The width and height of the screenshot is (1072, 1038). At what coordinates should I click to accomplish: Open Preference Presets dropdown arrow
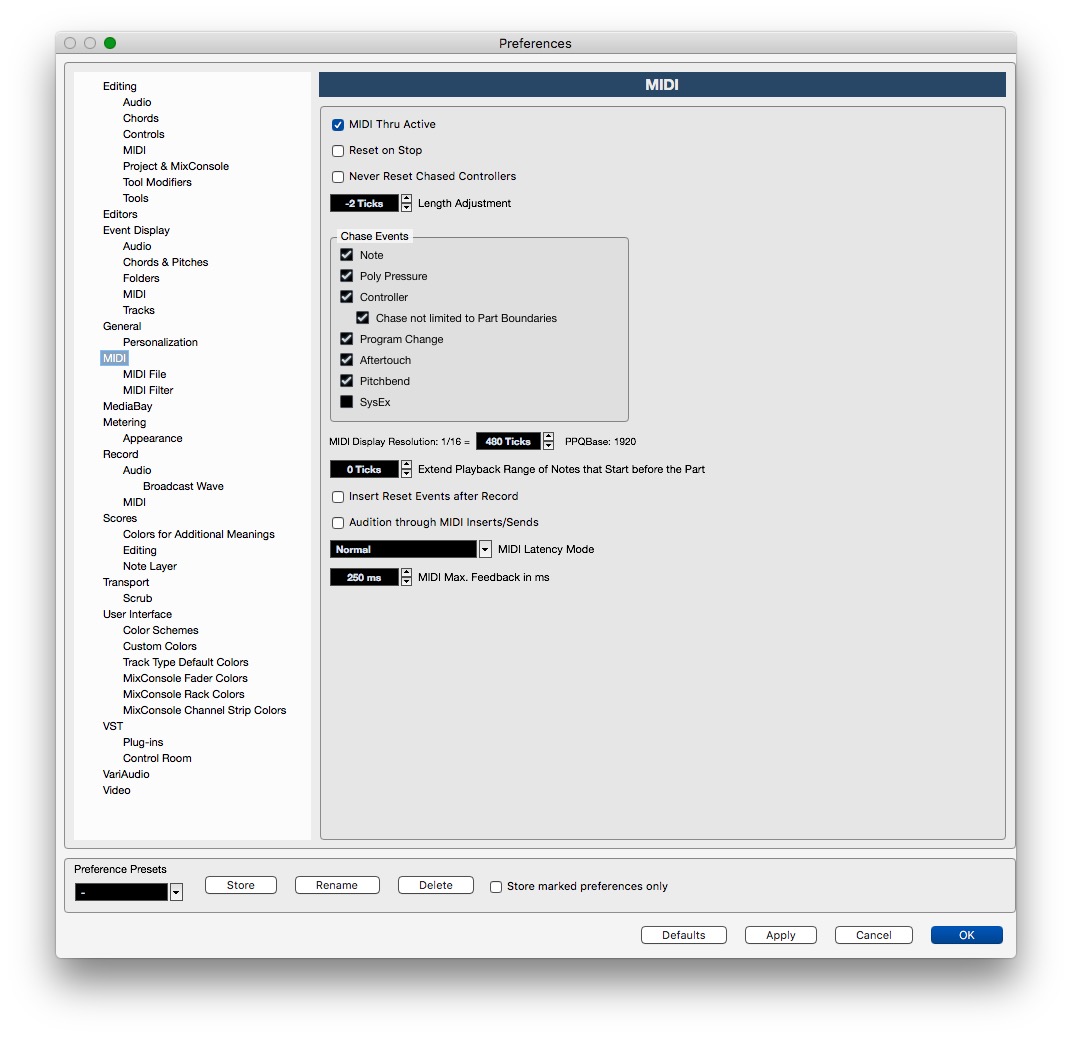tap(176, 892)
